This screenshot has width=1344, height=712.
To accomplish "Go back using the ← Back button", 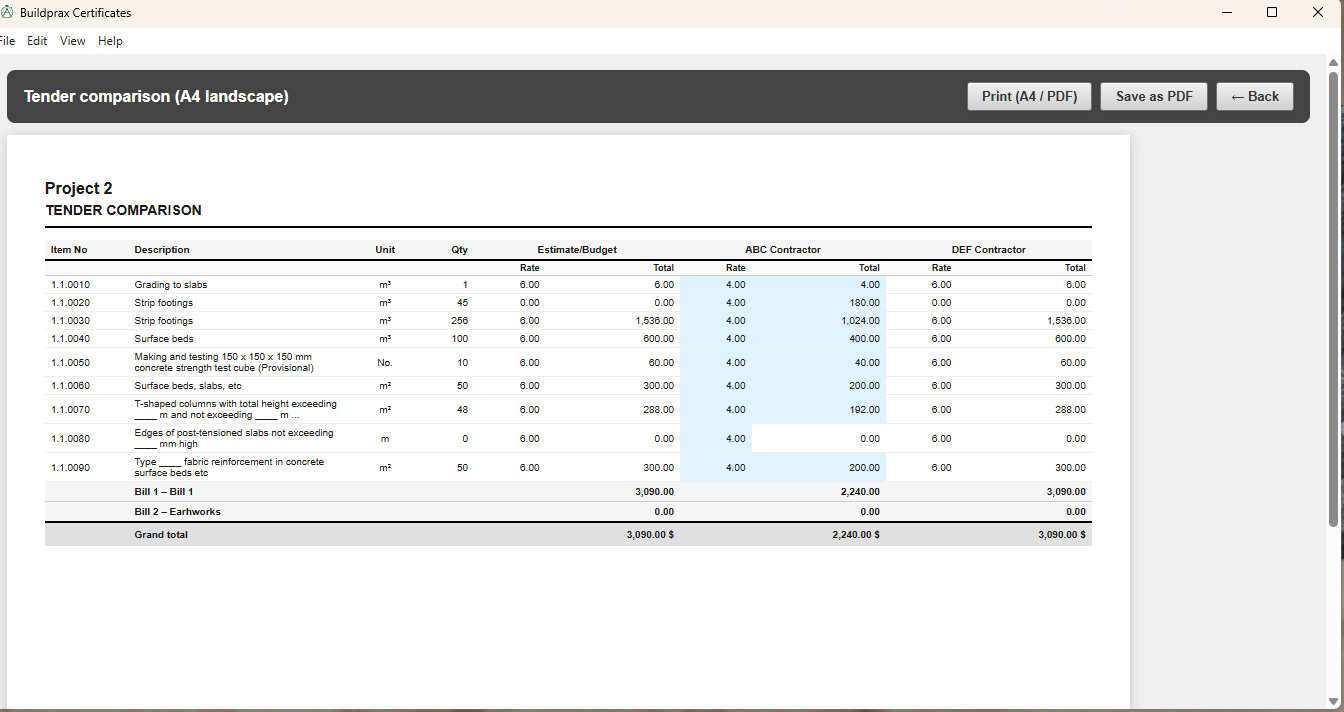I will [1255, 97].
